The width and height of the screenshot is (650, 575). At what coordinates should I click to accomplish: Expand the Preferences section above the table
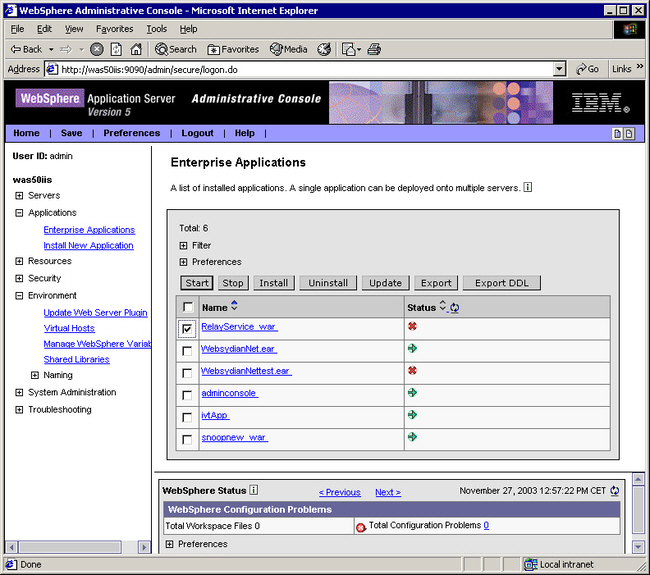183,262
